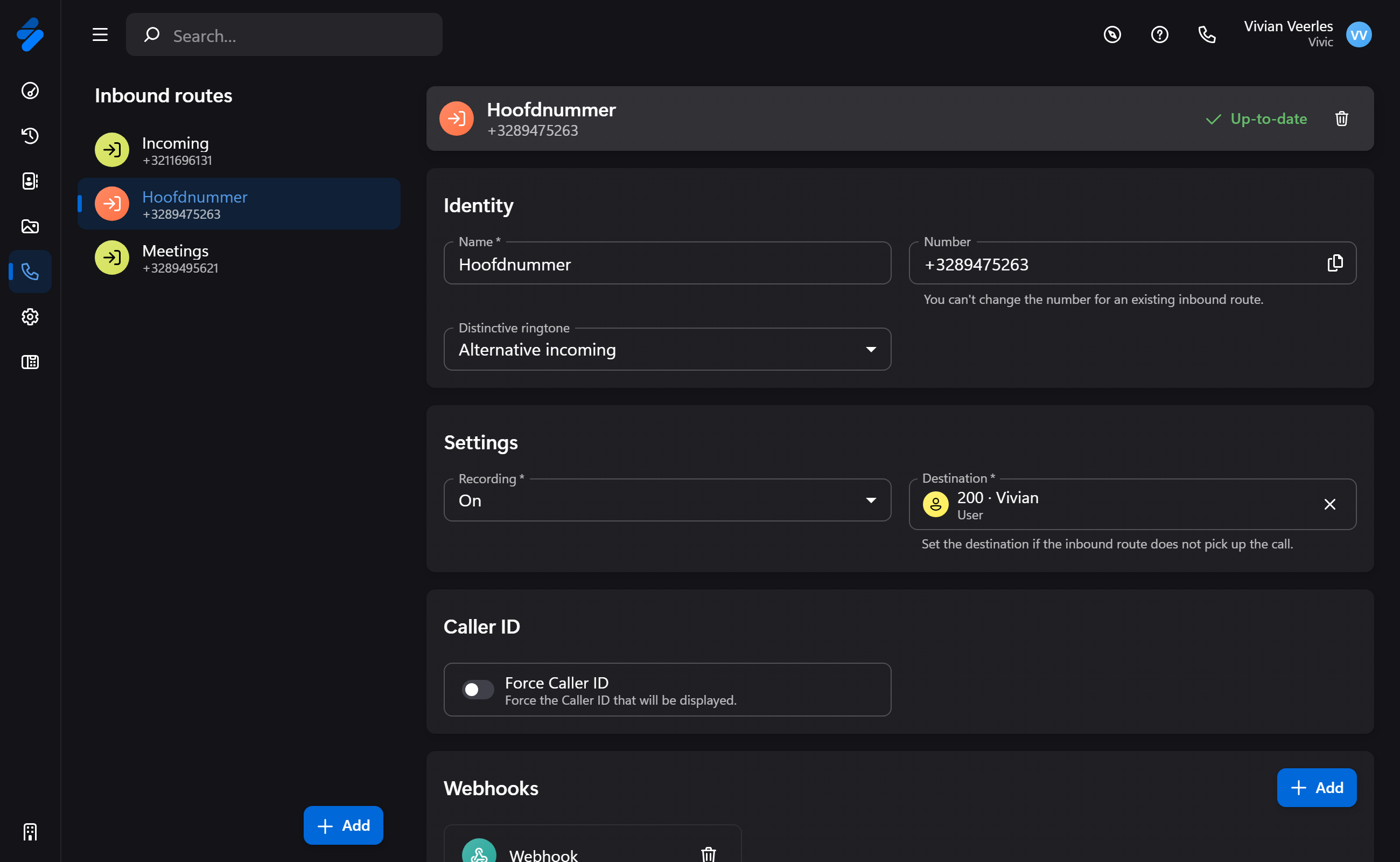Open call history icon in the sidebar

[x=30, y=136]
